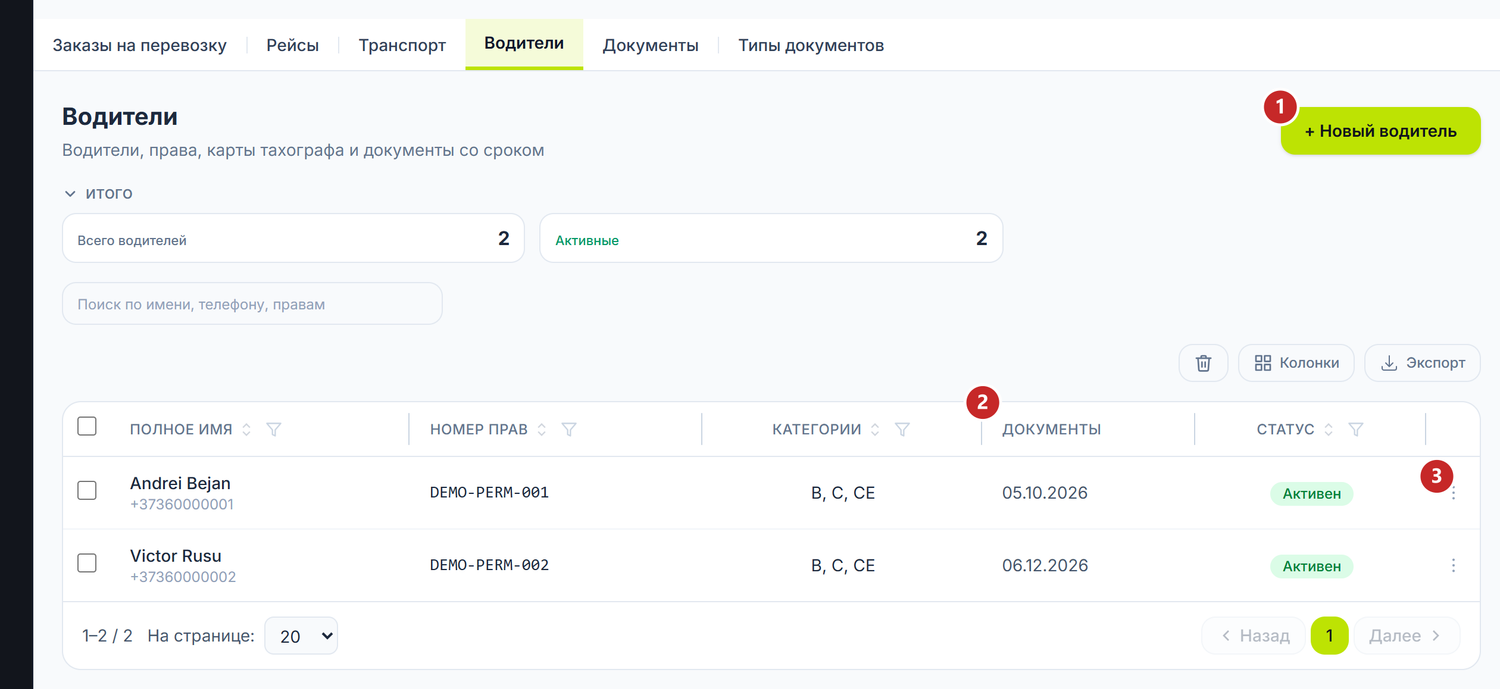The width and height of the screenshot is (1500, 689).
Task: Switch to Заказы на перевозку tab
Action: [140, 45]
